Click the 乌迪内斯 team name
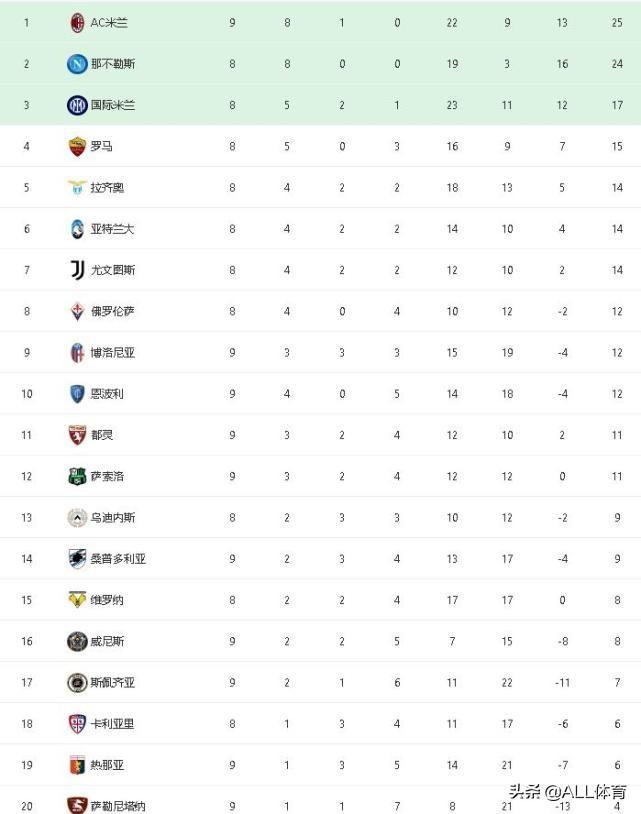Image resolution: width=641 pixels, height=814 pixels. pyautogui.click(x=113, y=518)
